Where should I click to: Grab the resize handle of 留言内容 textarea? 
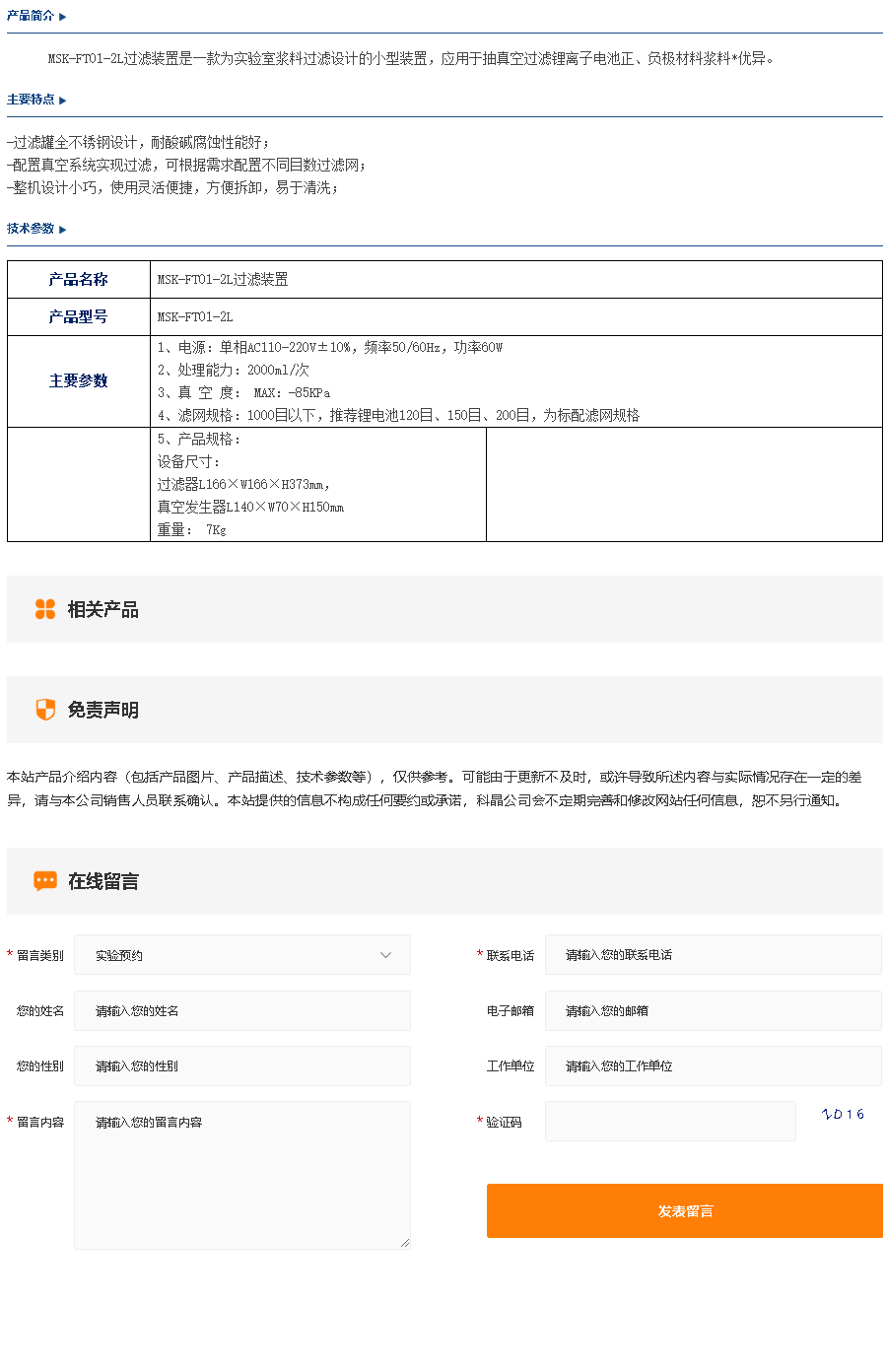click(x=404, y=1243)
